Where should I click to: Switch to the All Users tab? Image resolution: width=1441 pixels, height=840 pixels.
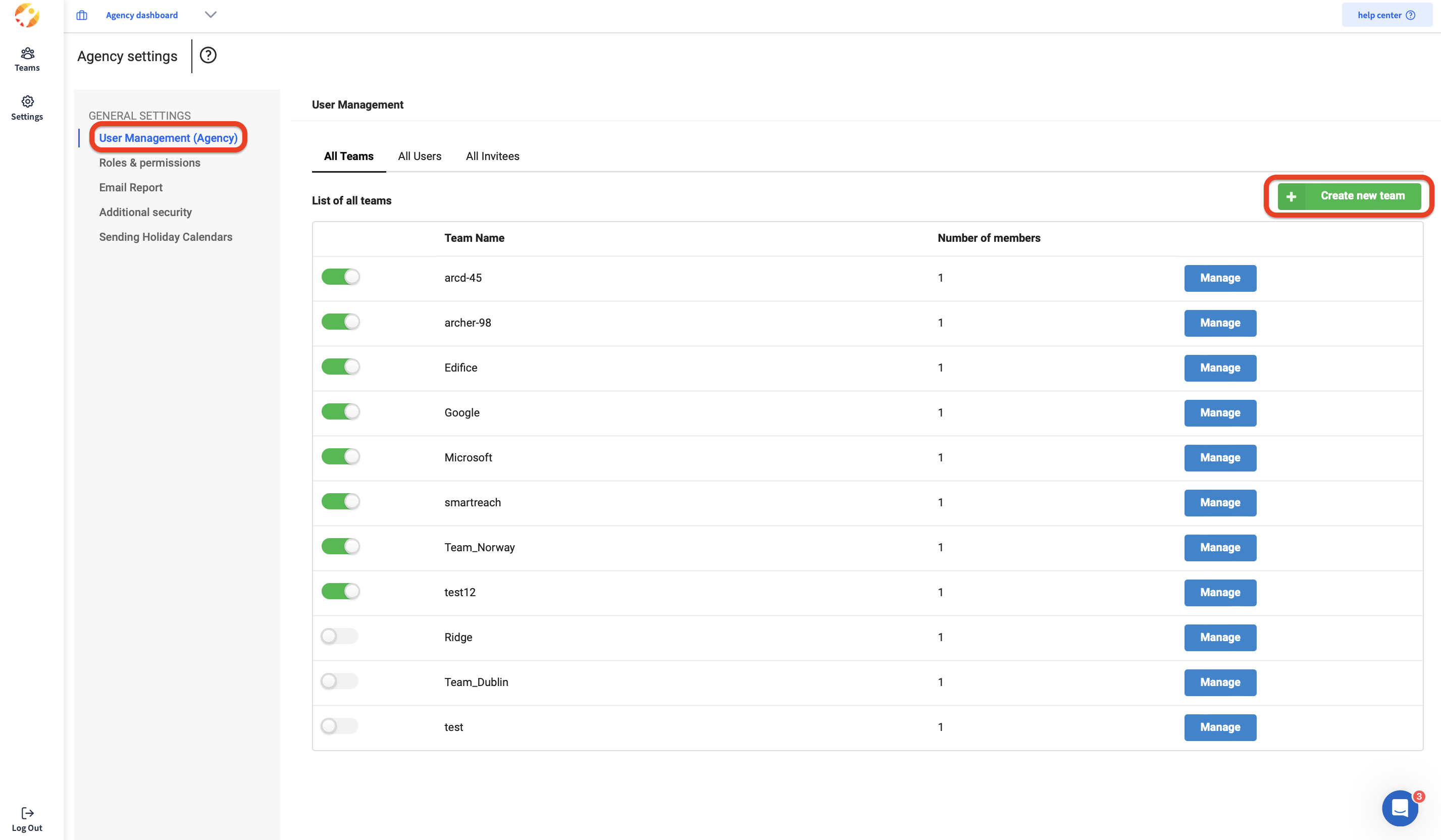(419, 156)
